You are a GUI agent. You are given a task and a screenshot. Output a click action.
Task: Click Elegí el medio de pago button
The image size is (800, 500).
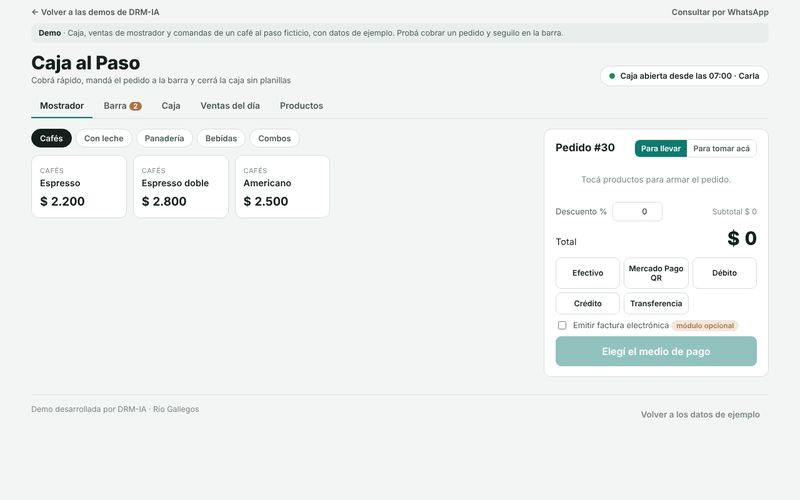click(x=656, y=351)
